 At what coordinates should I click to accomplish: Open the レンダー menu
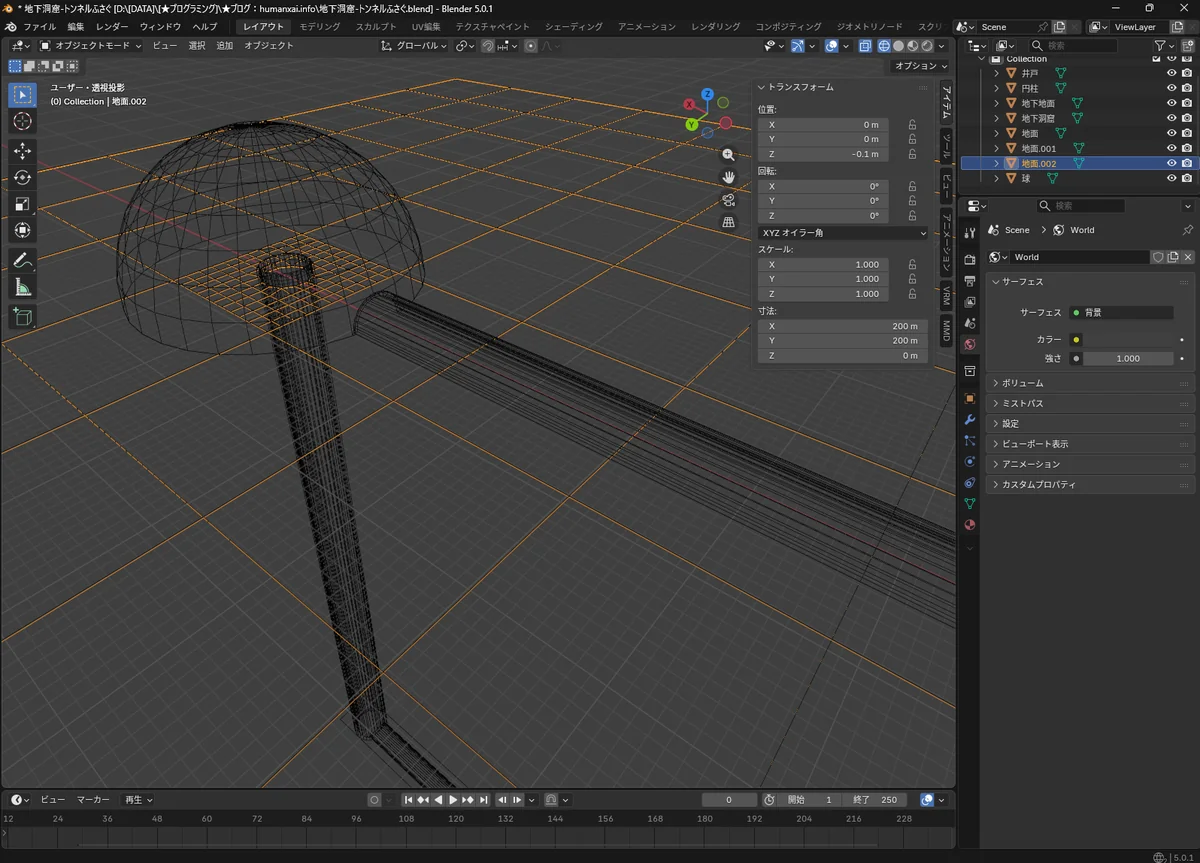pyautogui.click(x=112, y=27)
